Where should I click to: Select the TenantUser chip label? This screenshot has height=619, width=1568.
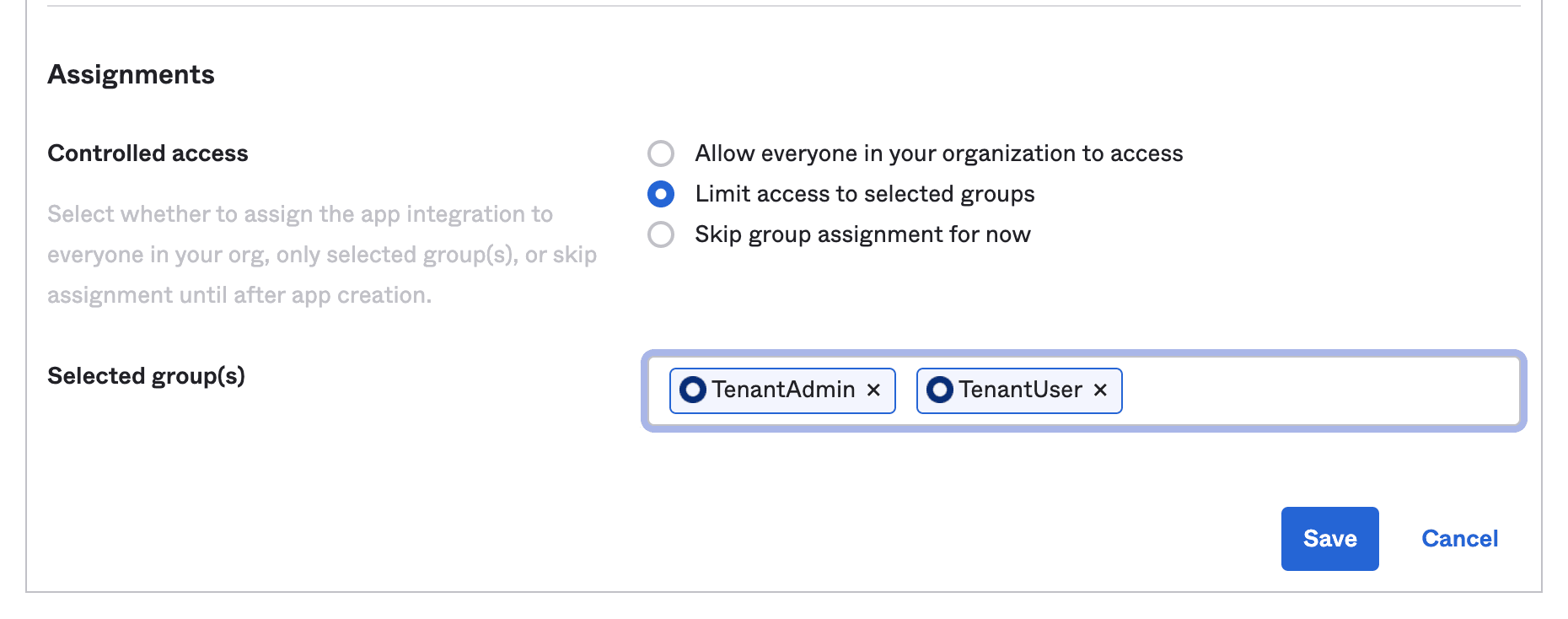(1020, 390)
